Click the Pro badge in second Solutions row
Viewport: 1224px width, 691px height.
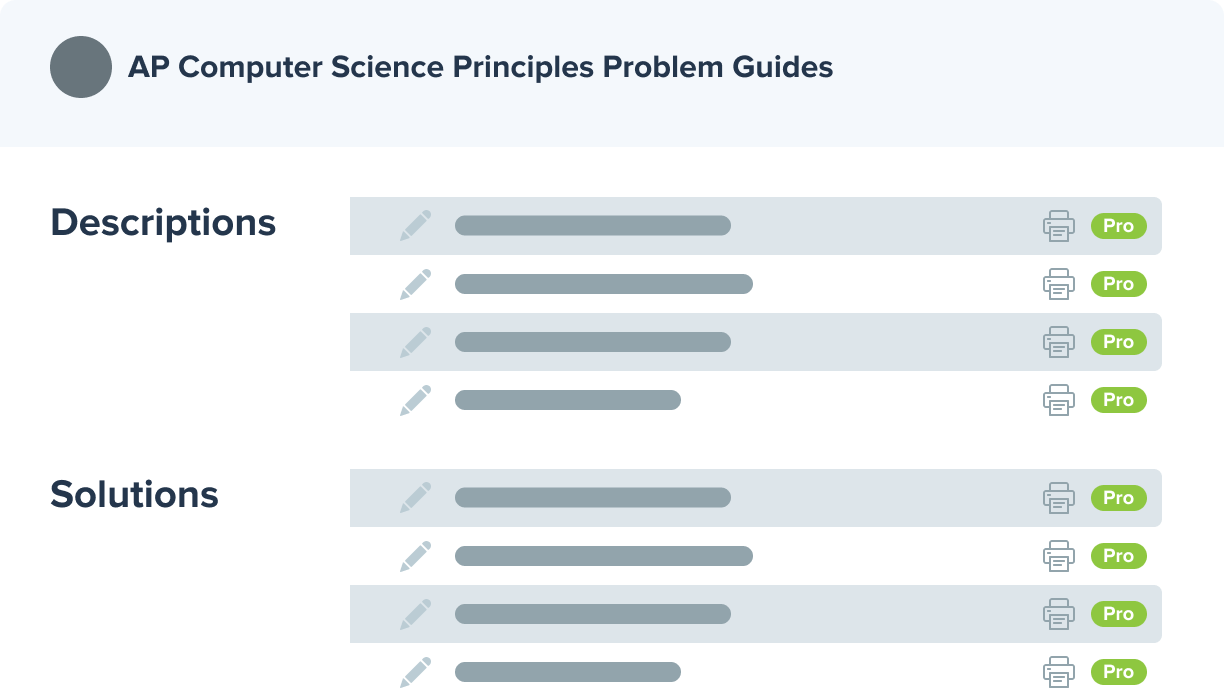coord(1119,556)
